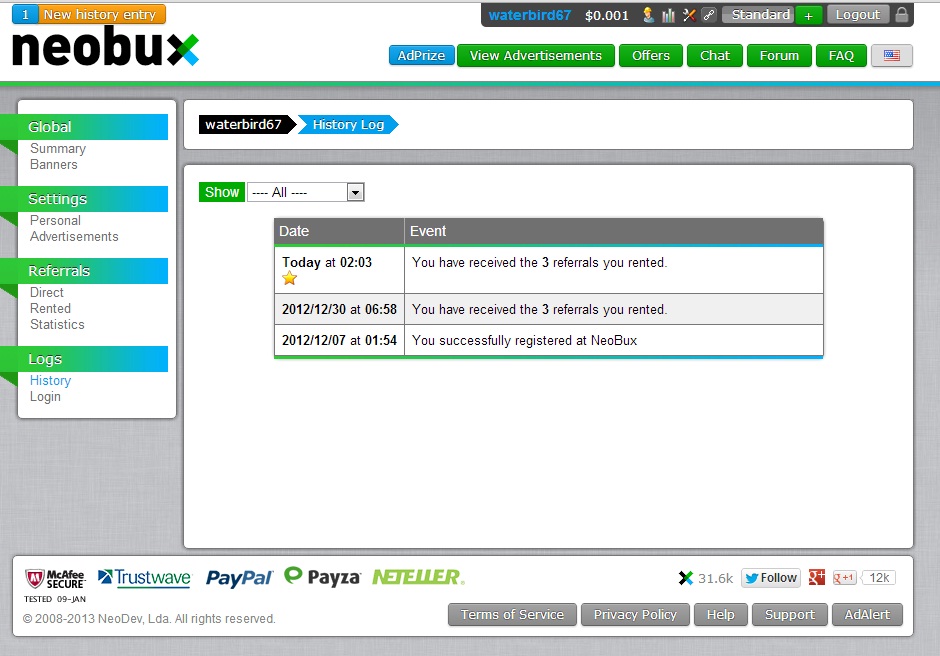940x656 pixels.
Task: Open the chain link icon
Action: point(709,15)
